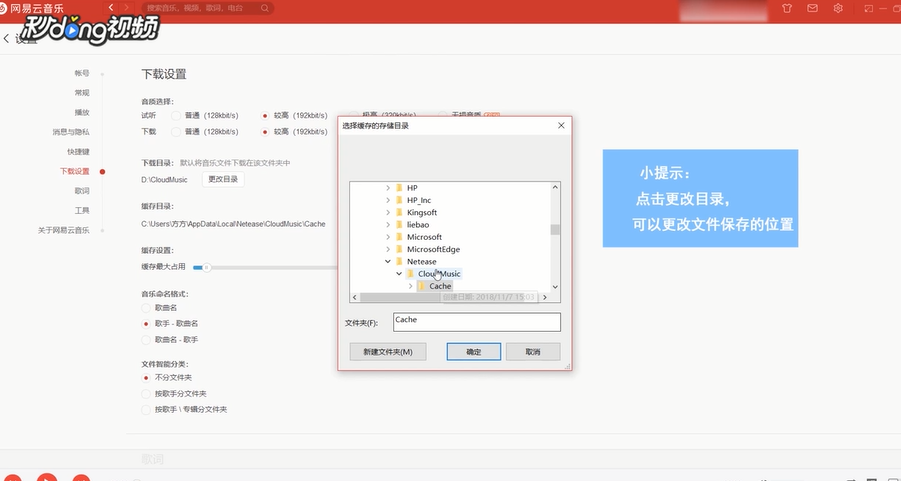This screenshot has height=481, width=901.
Task: Select 不分文件夹 classification option
Action: click(146, 378)
